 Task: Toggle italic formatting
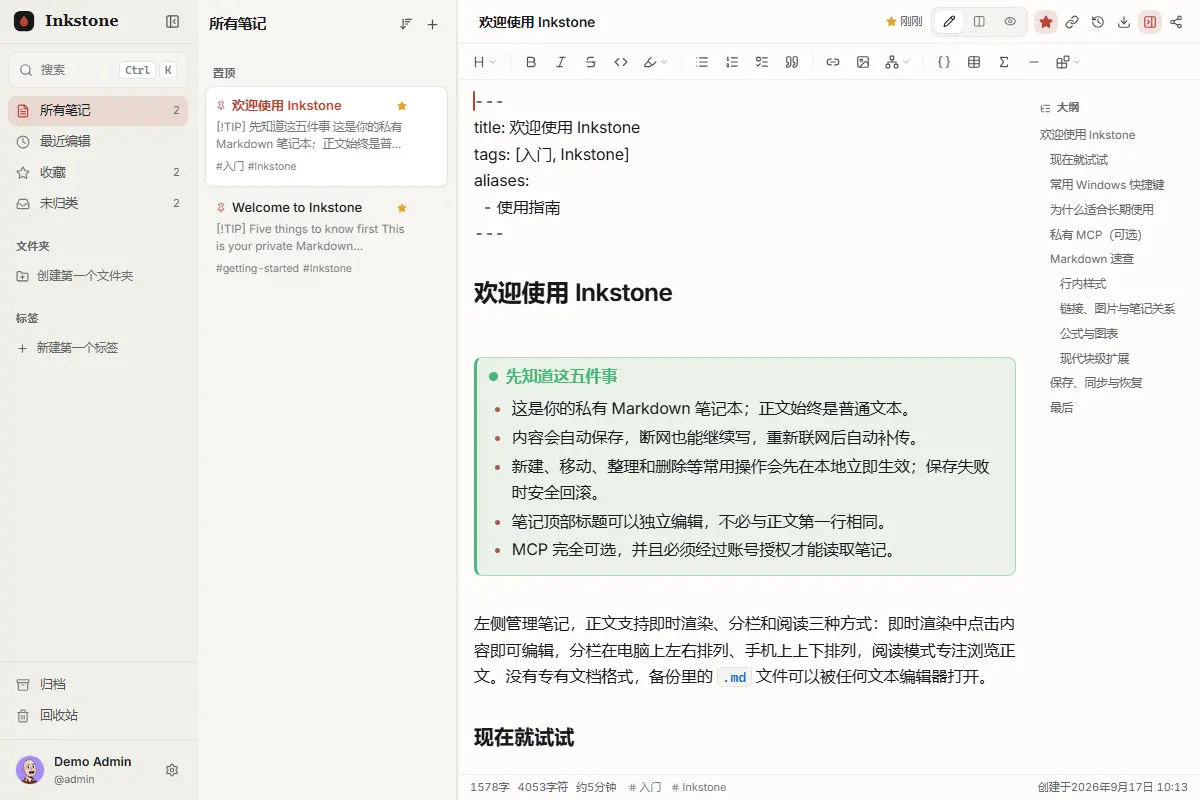(x=561, y=62)
